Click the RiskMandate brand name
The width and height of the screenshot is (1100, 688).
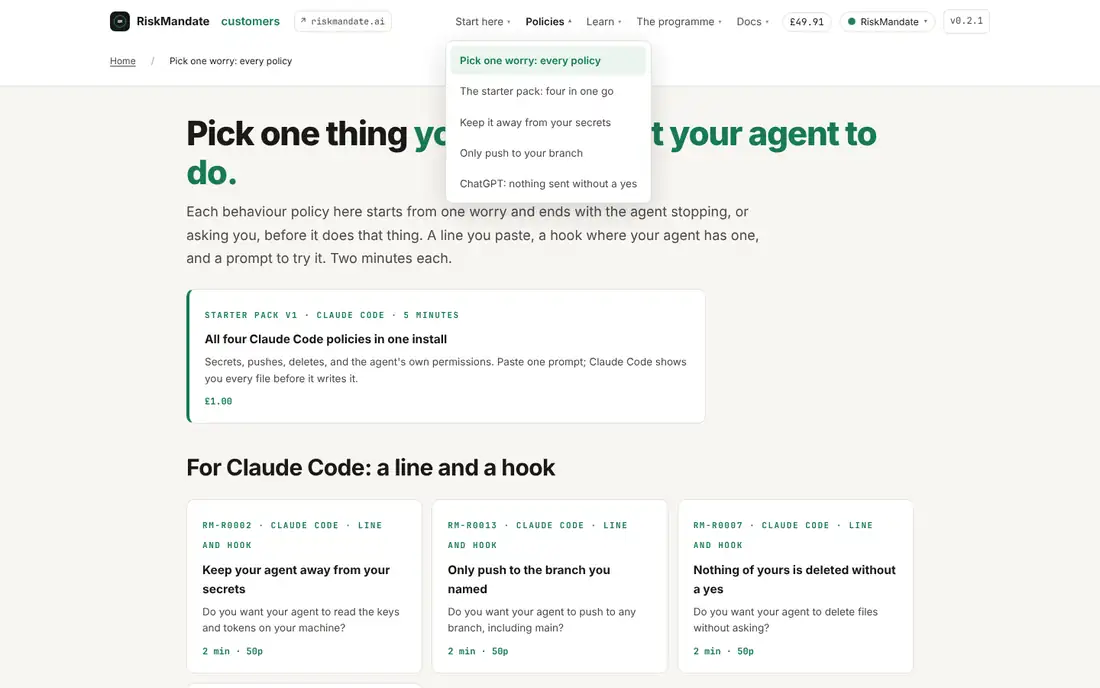click(173, 21)
